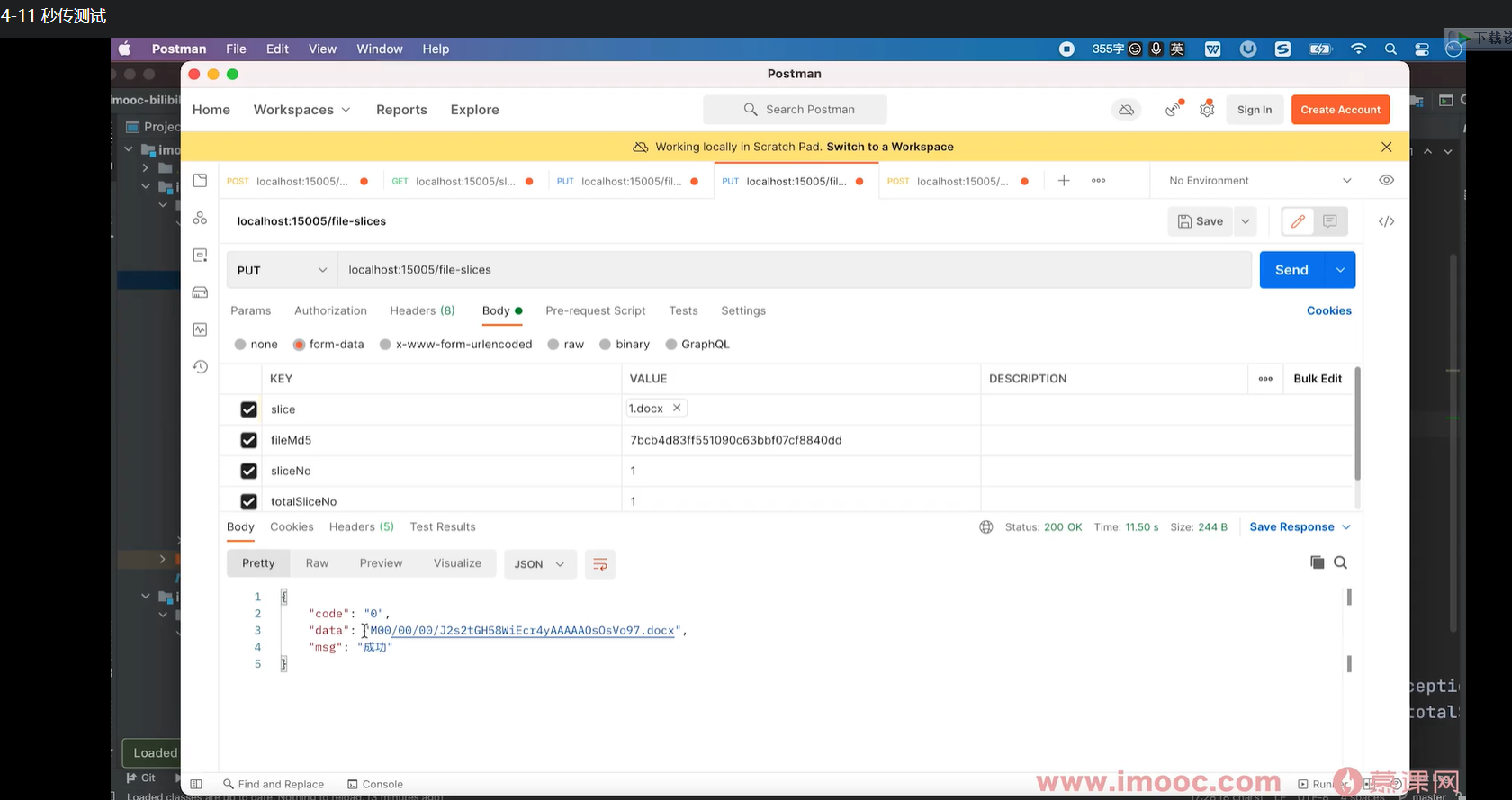This screenshot has height=800, width=1512.
Task: Select the raw body type radio
Action: point(553,345)
